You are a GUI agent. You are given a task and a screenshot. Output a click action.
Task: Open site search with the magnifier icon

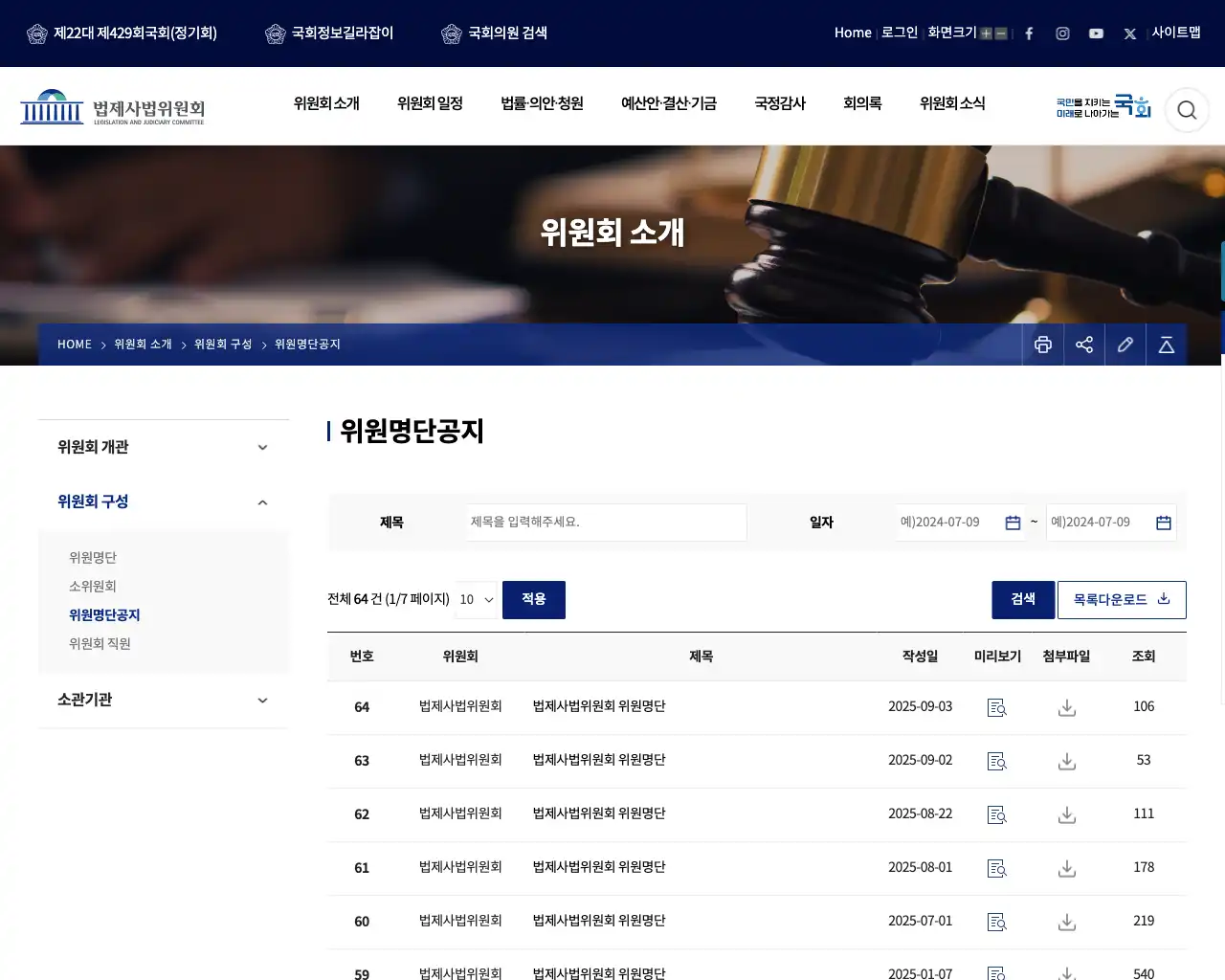[1187, 110]
